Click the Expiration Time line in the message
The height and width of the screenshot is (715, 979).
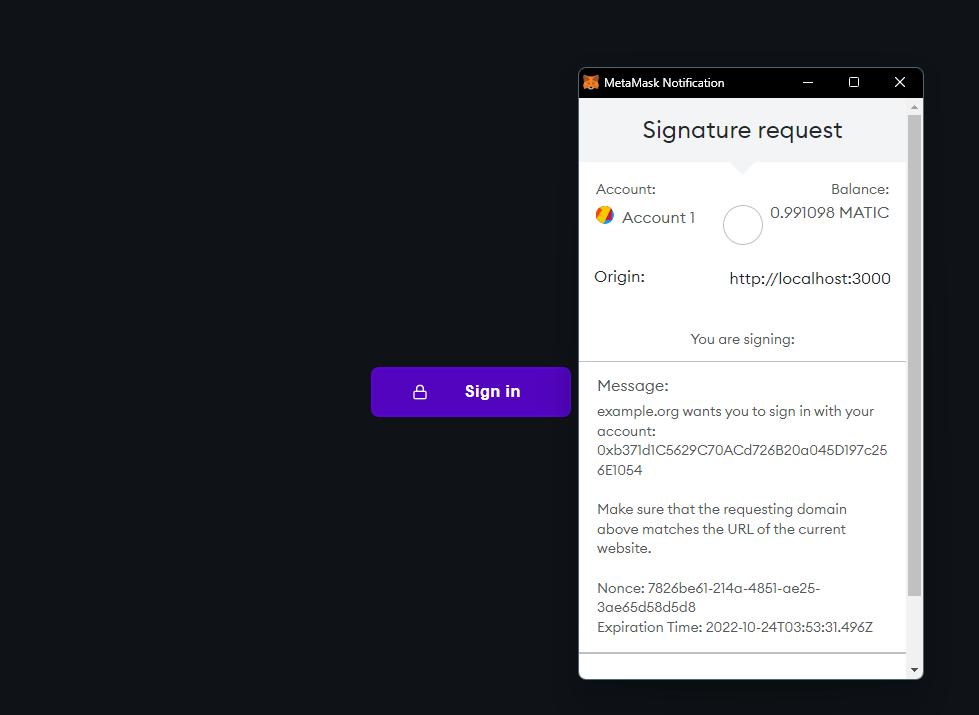(x=734, y=627)
